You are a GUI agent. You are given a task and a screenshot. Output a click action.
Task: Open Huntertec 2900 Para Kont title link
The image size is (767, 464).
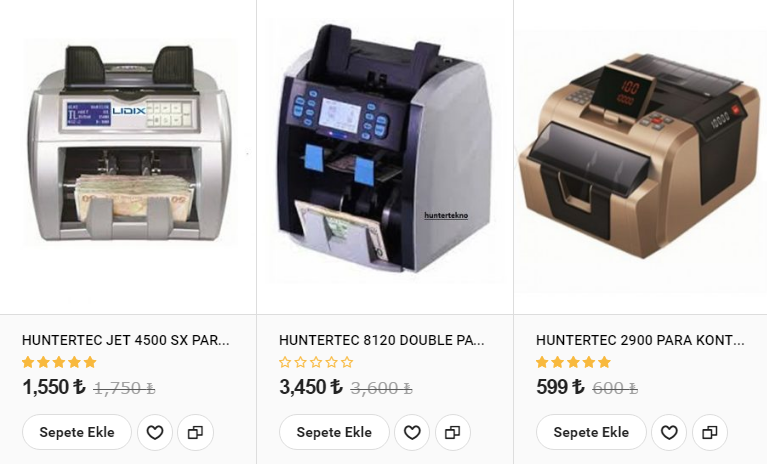click(640, 340)
